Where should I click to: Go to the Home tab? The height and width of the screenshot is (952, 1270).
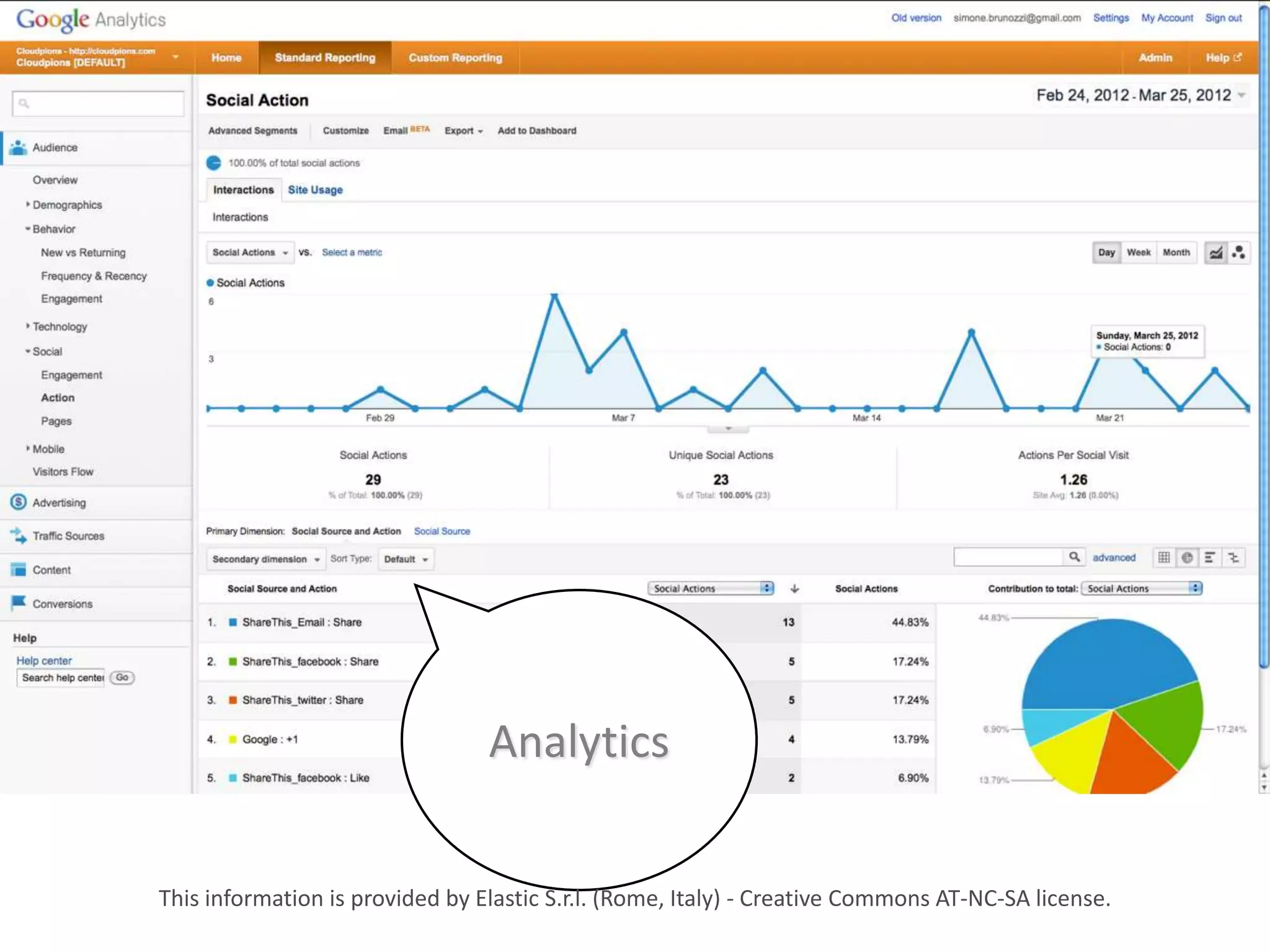[226, 58]
